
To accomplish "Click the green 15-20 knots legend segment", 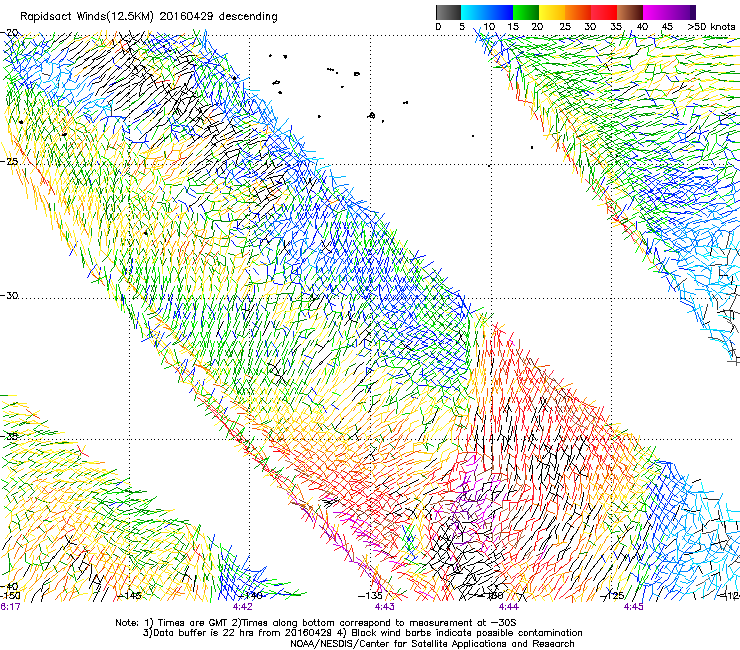I will click(x=526, y=12).
